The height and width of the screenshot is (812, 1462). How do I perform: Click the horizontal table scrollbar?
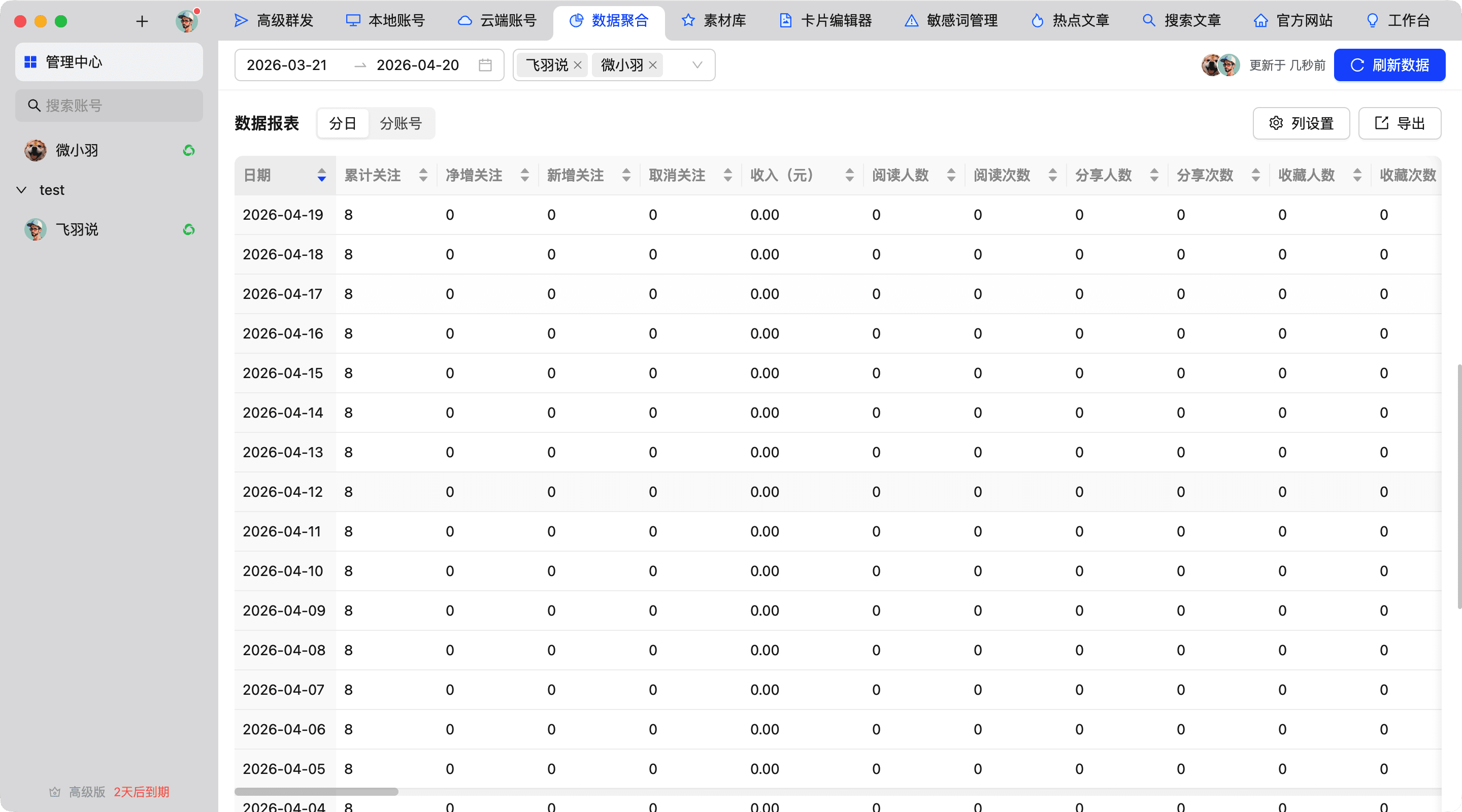pos(316,792)
